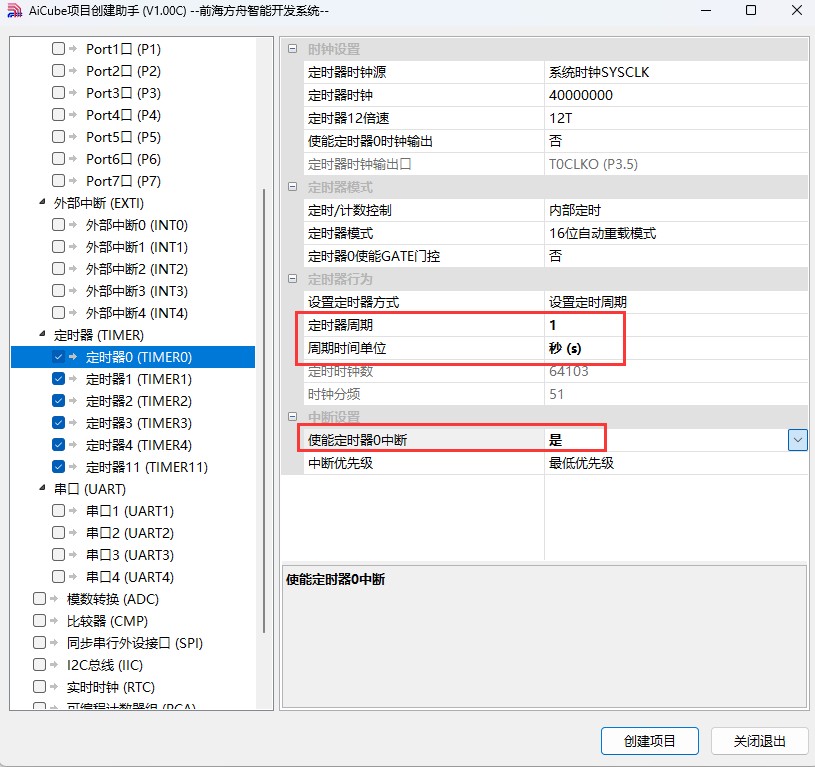The width and height of the screenshot is (815, 767).
Task: Click the arrow icon beside Port2口 (P2)
Action: click(x=73, y=71)
